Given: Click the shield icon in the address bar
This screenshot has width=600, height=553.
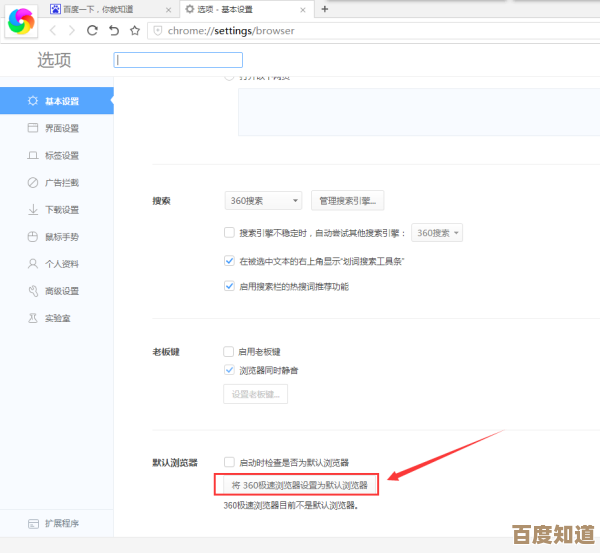Looking at the screenshot, I should tap(158, 31).
